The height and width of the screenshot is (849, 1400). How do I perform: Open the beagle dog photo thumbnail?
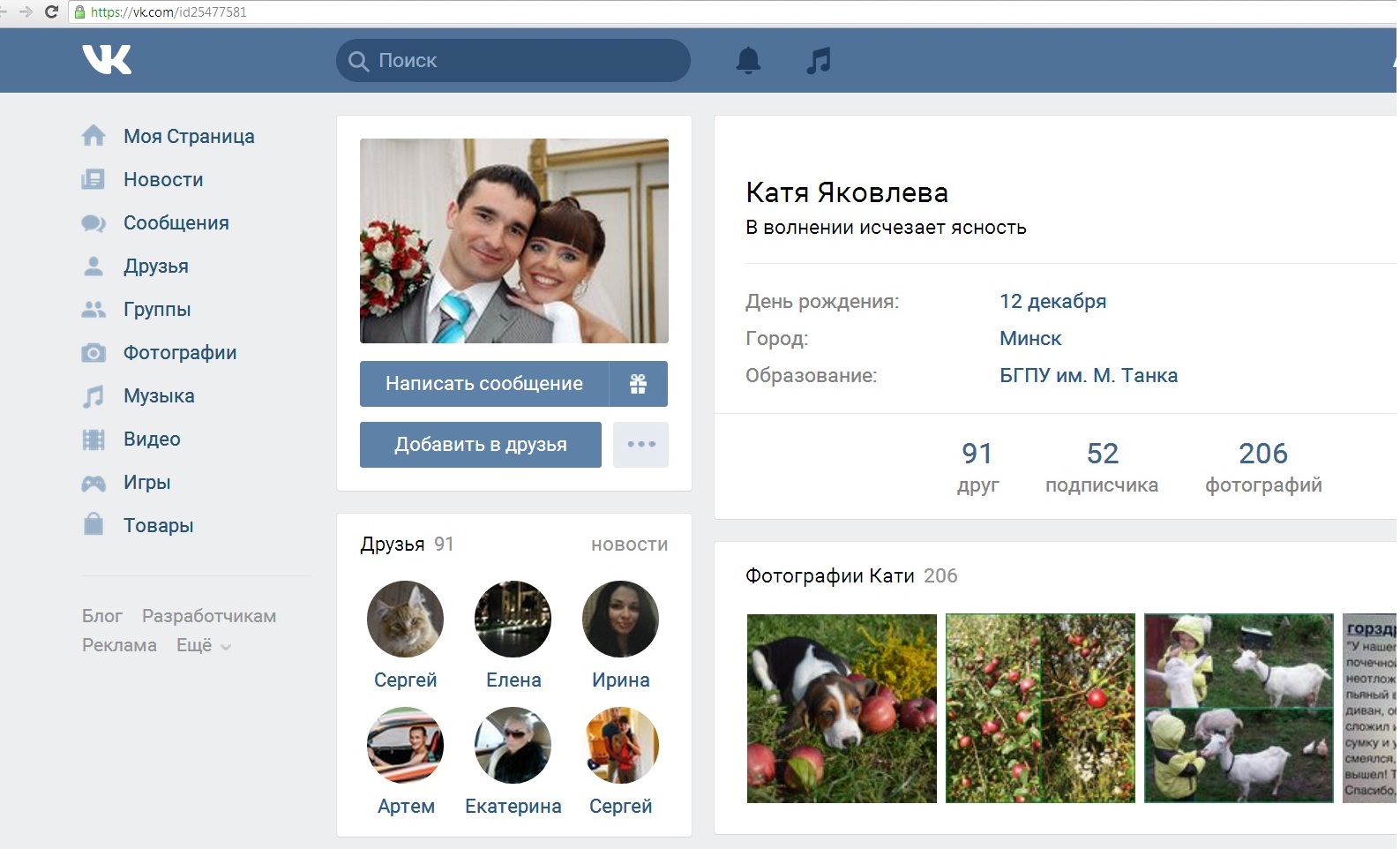[841, 708]
